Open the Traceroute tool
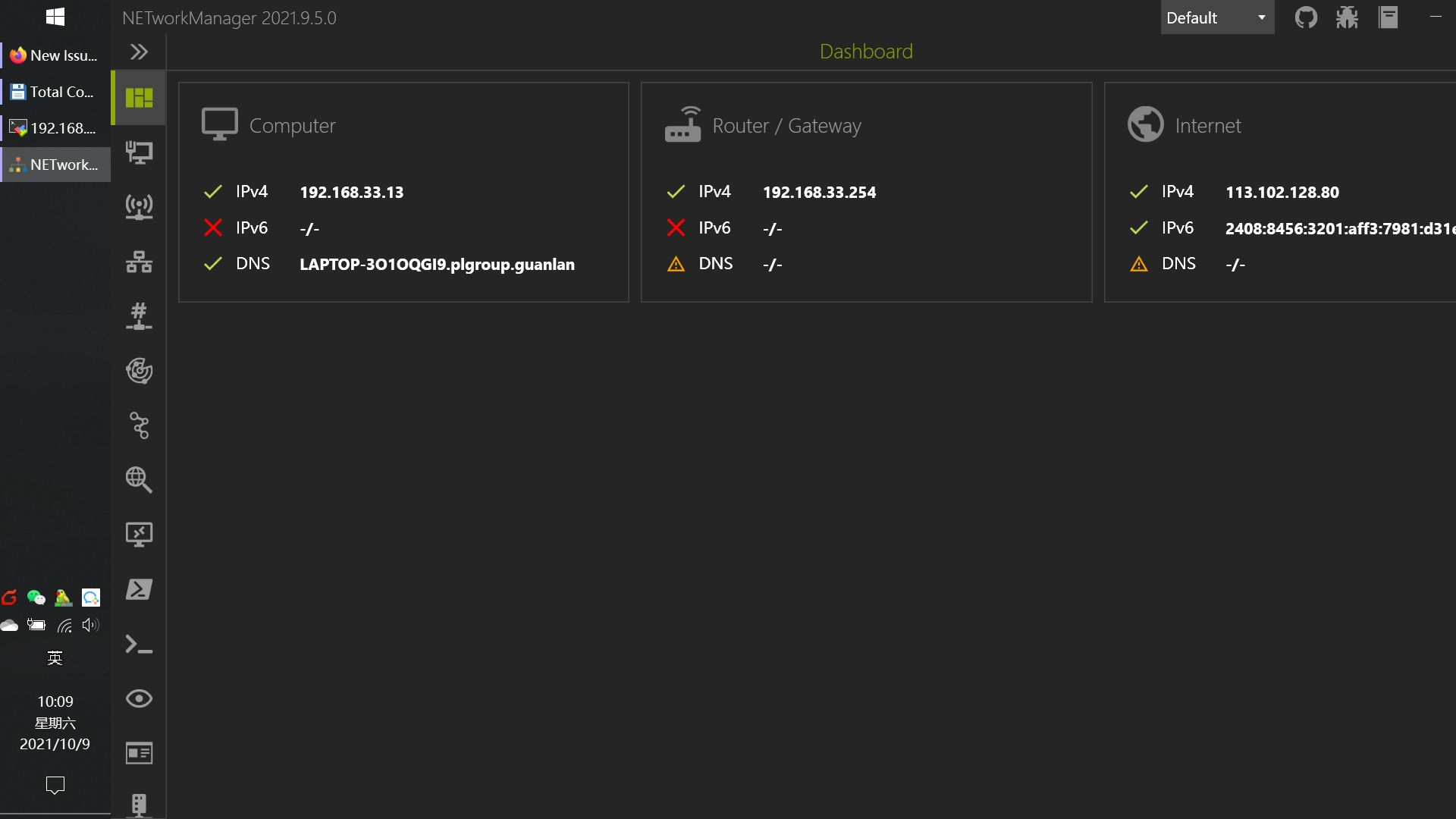1456x819 pixels. tap(139, 425)
